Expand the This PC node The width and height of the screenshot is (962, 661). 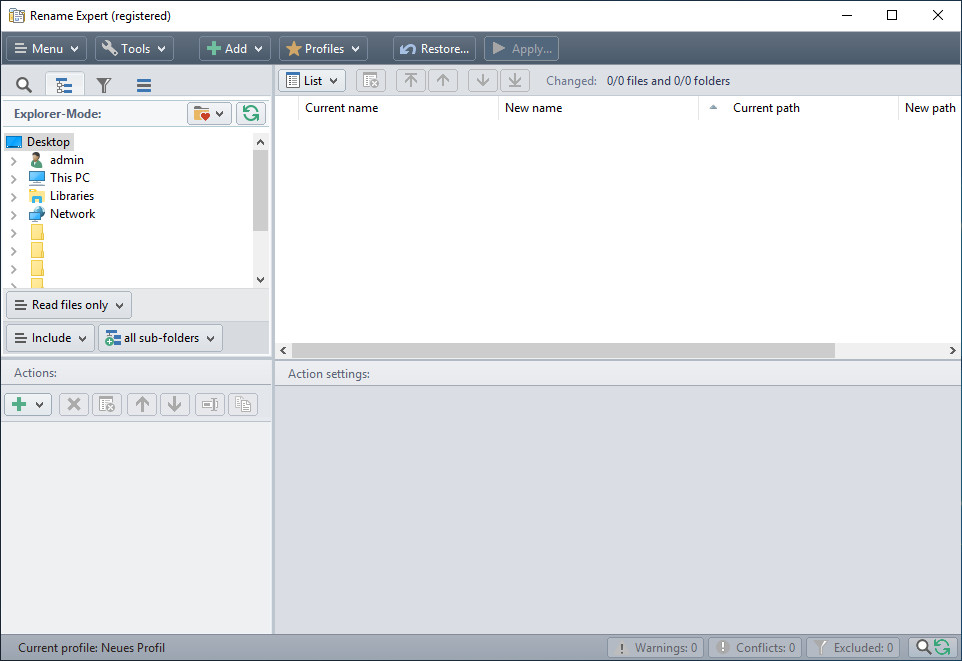(13, 179)
